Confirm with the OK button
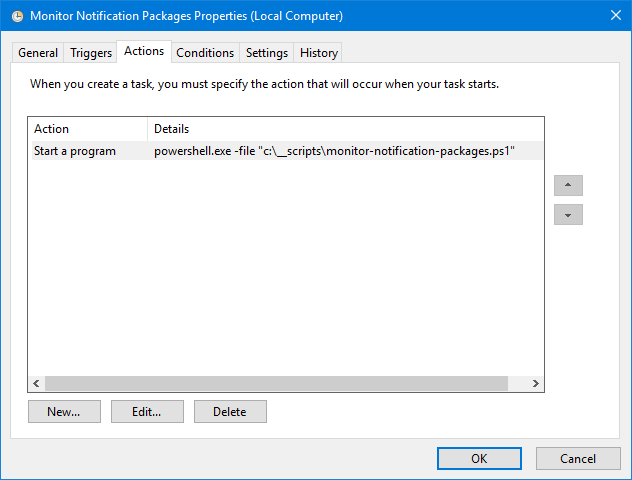632x480 pixels. point(479,458)
